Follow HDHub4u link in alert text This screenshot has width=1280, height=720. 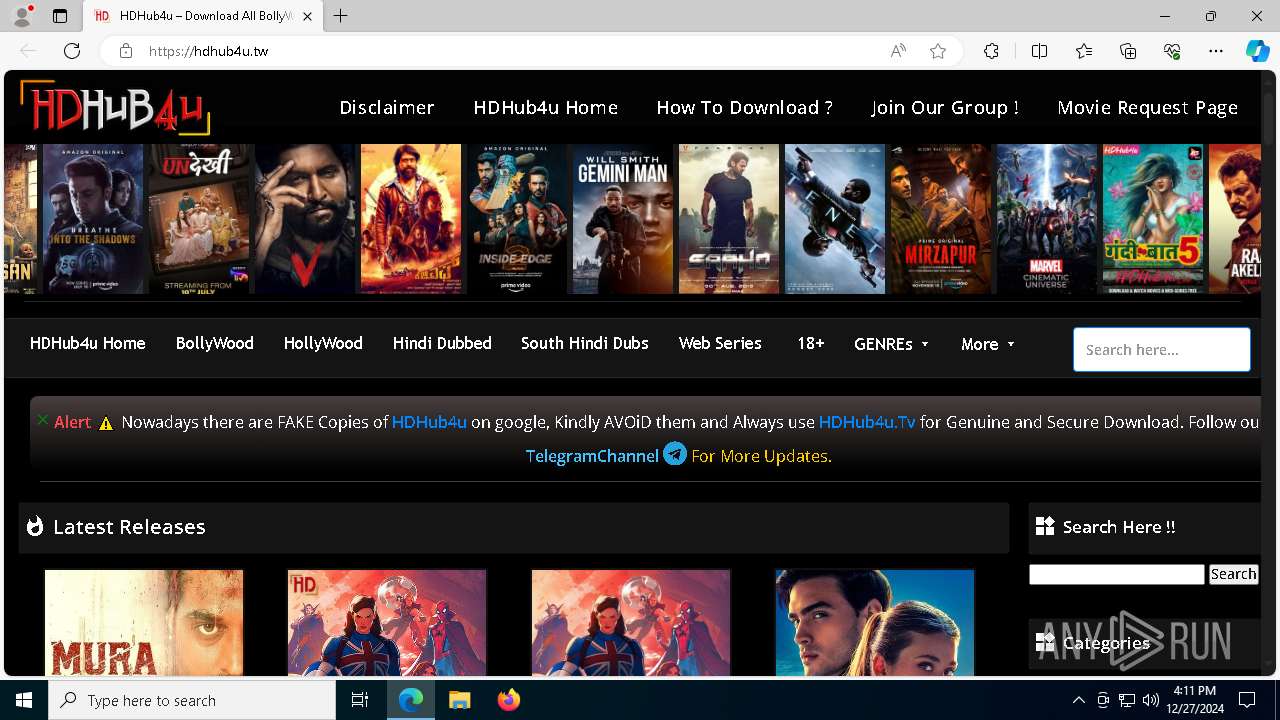point(429,422)
